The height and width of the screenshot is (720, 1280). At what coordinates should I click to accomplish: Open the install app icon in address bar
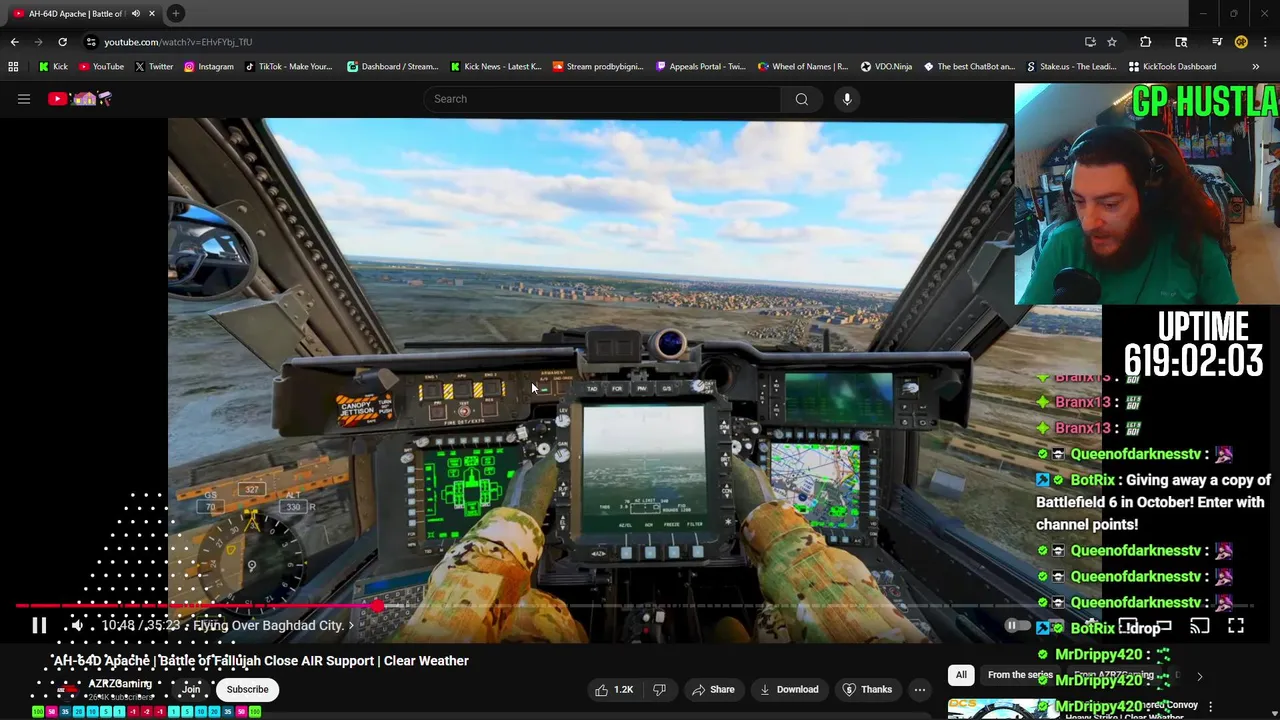coord(1090,42)
